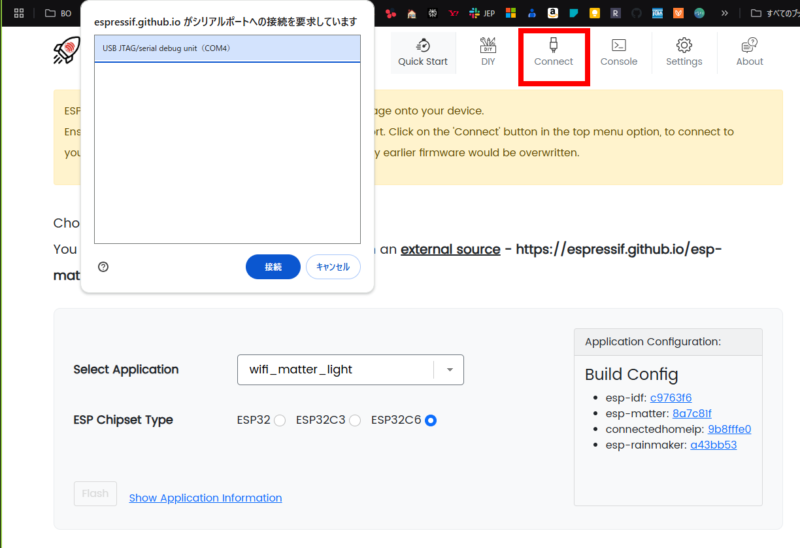Open Show Application Information link
Viewport: 800px width, 548px height.
(205, 498)
